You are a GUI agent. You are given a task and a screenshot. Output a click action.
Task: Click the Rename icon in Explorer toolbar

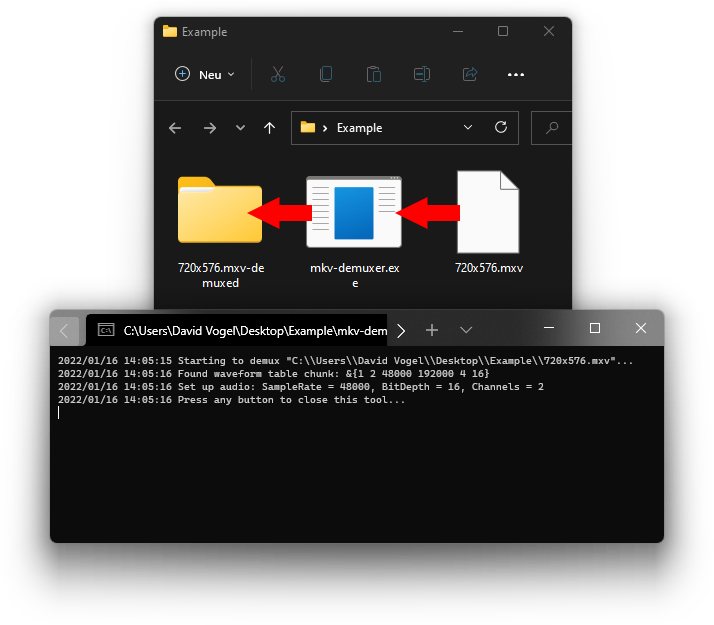tap(422, 74)
